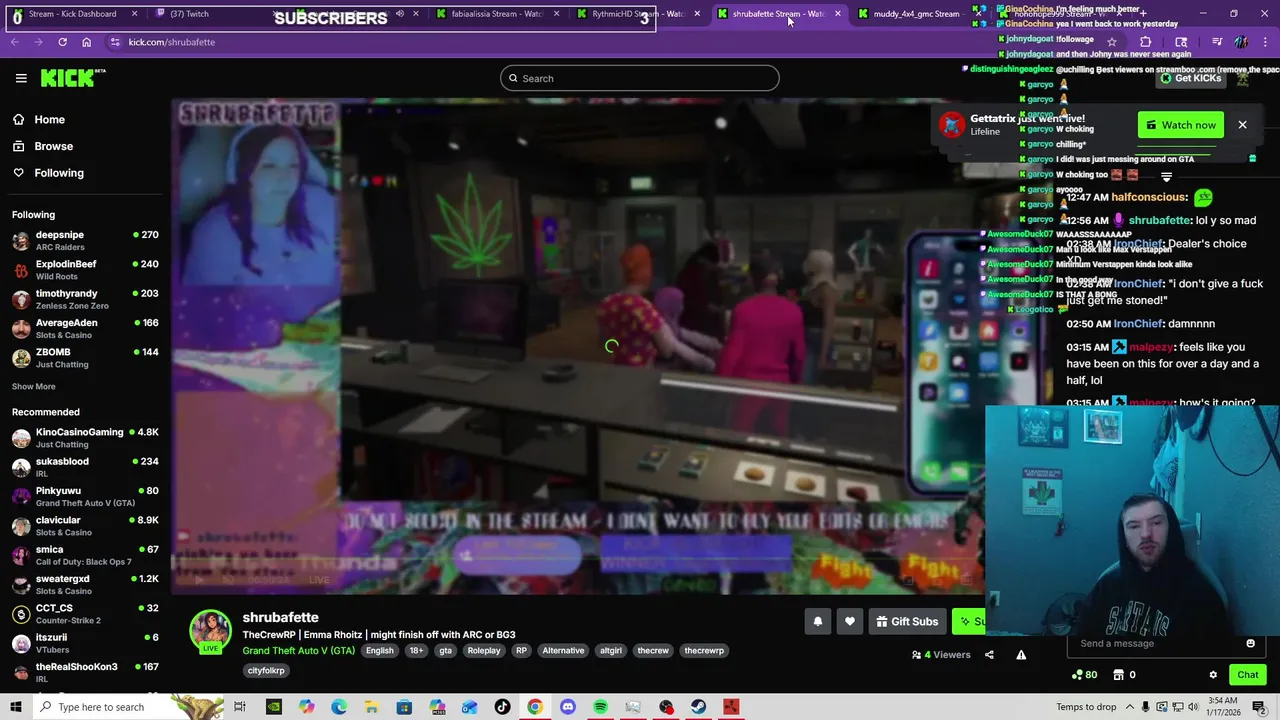Open the Kick hamburger sidebar menu
Viewport: 1280px width, 720px height.
pyautogui.click(x=21, y=78)
